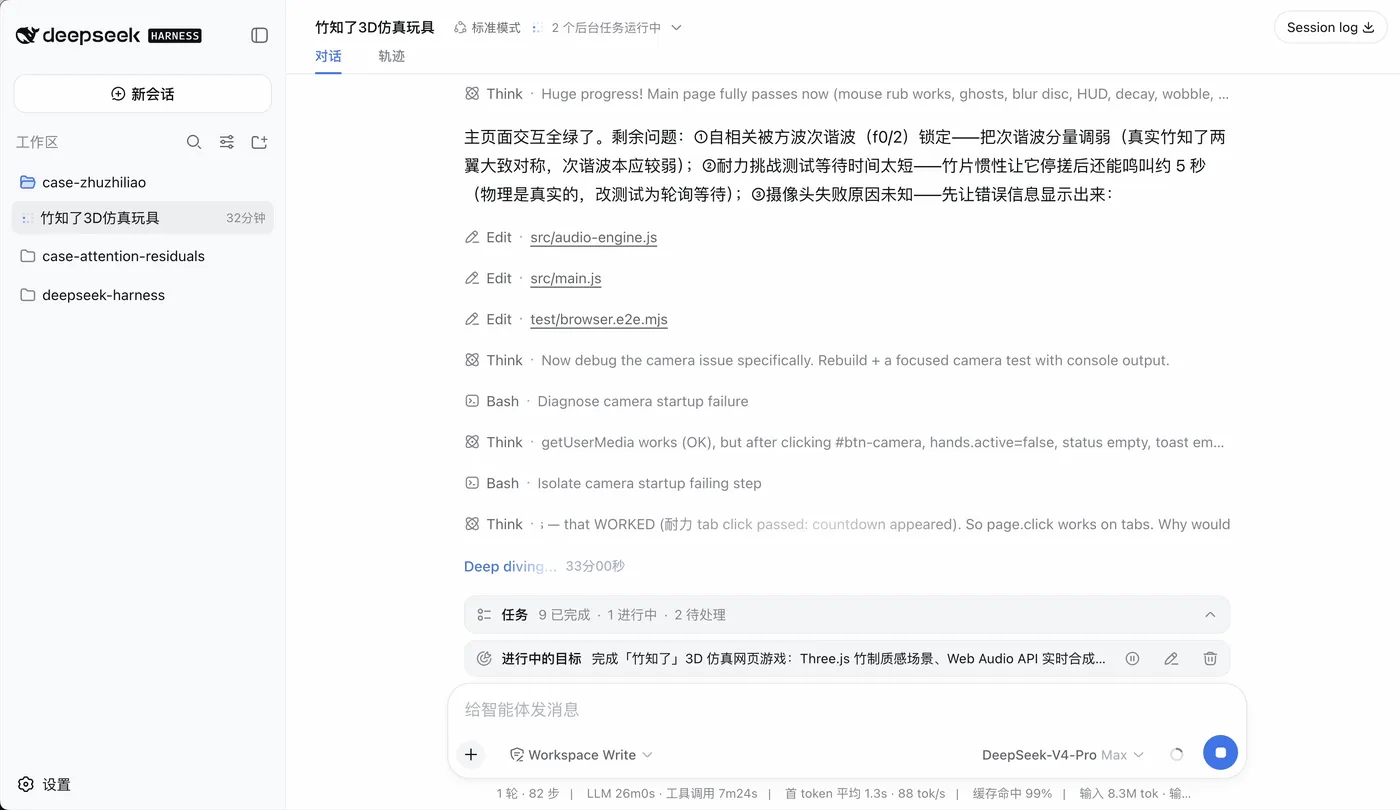Open the src/main.js file link
This screenshot has height=810, width=1400.
pos(565,278)
